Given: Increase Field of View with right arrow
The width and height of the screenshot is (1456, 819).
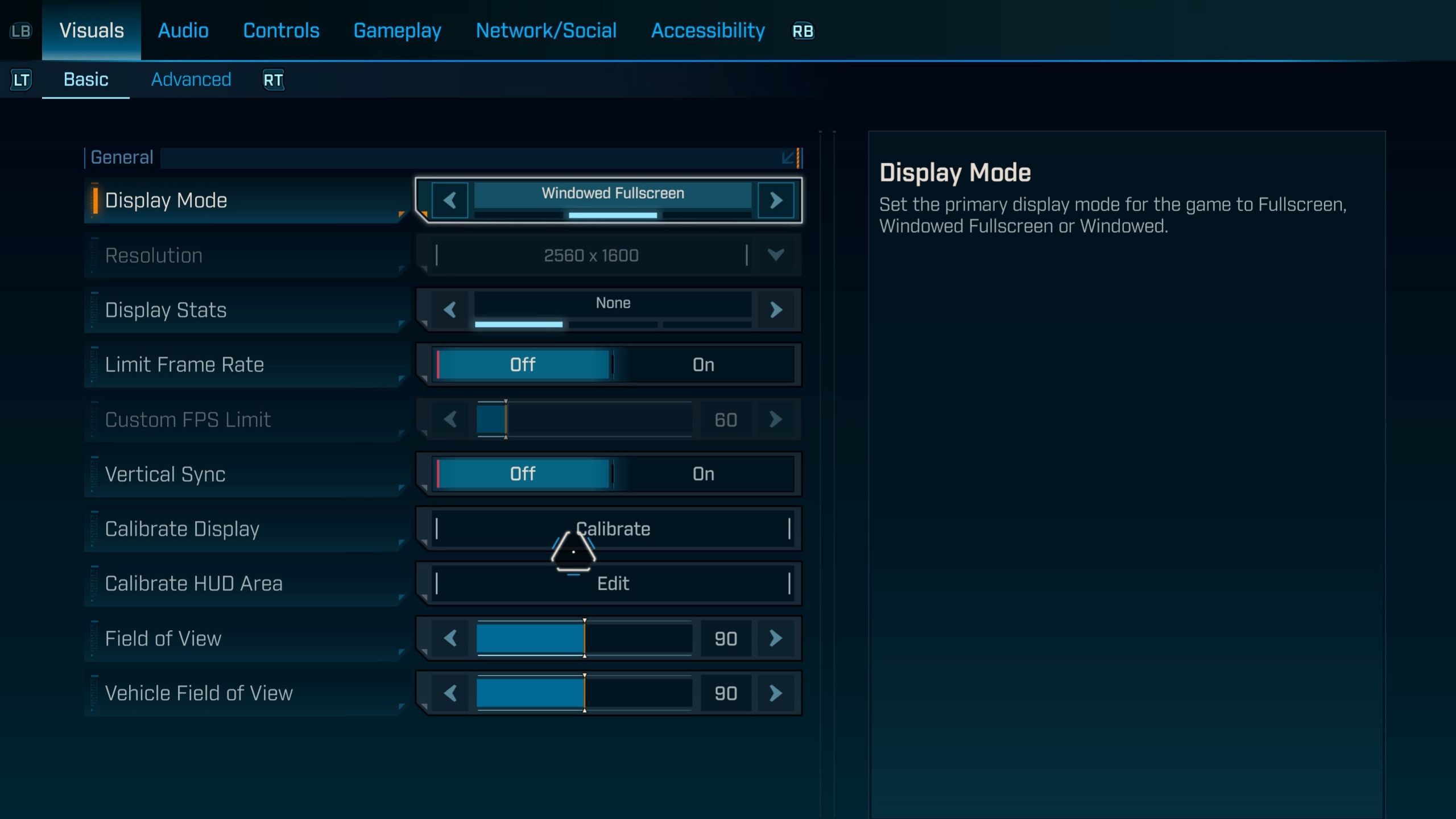Looking at the screenshot, I should pos(776,638).
